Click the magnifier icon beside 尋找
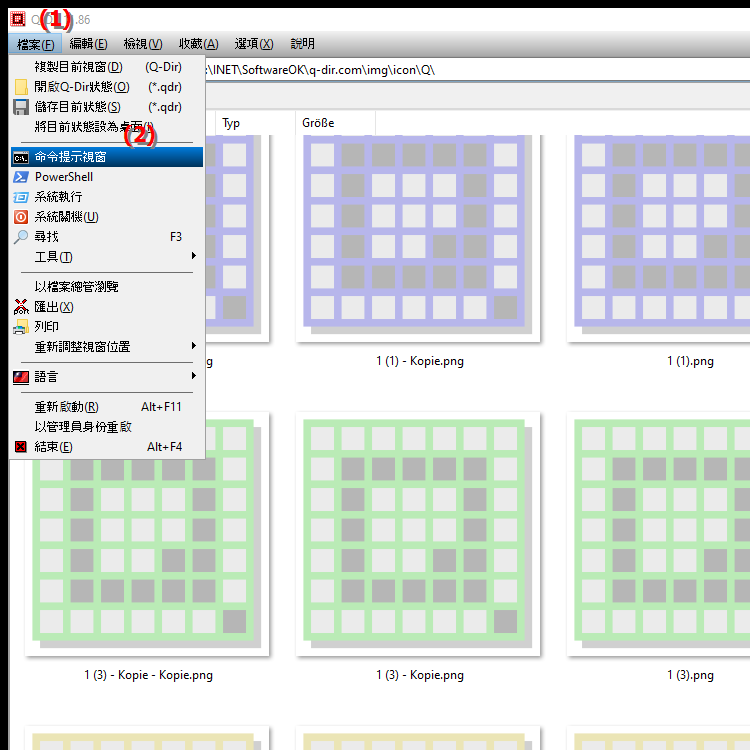750x750 pixels. tap(21, 237)
